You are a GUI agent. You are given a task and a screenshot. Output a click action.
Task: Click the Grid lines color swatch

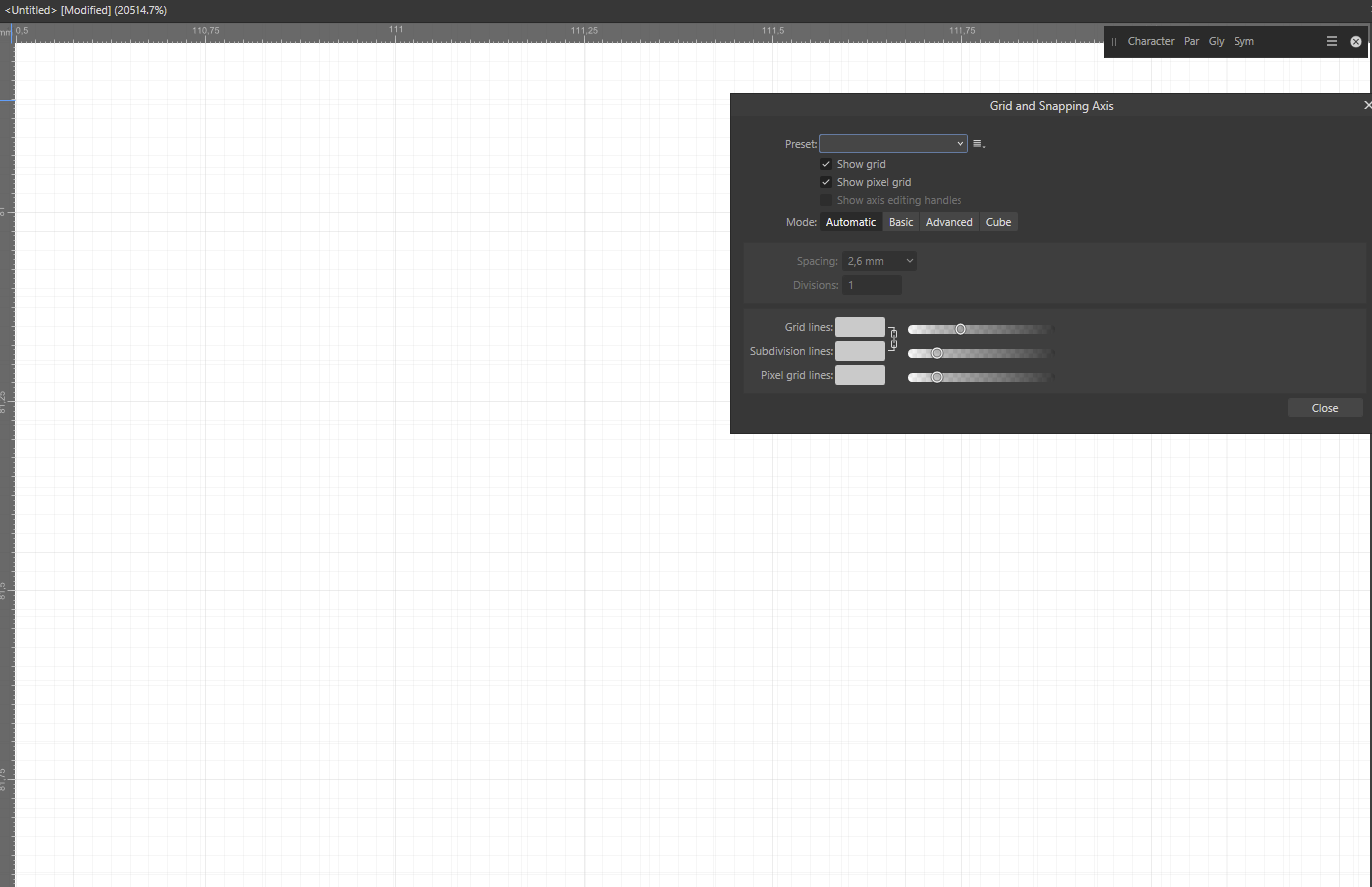[860, 327]
